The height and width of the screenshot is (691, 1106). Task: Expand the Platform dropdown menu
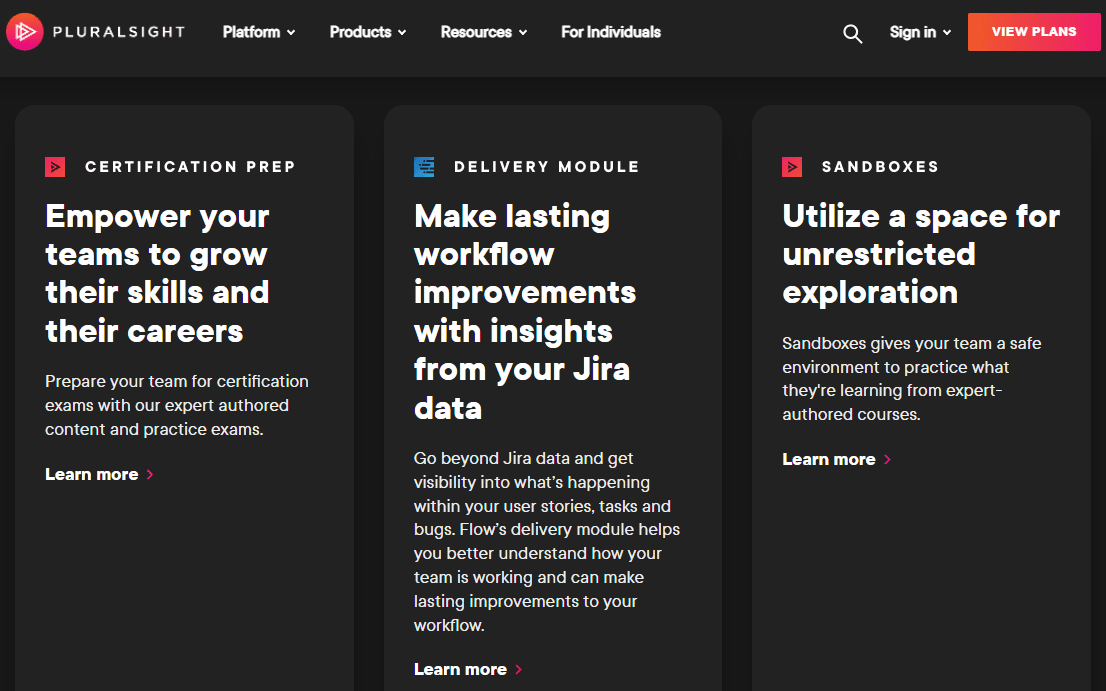(259, 32)
